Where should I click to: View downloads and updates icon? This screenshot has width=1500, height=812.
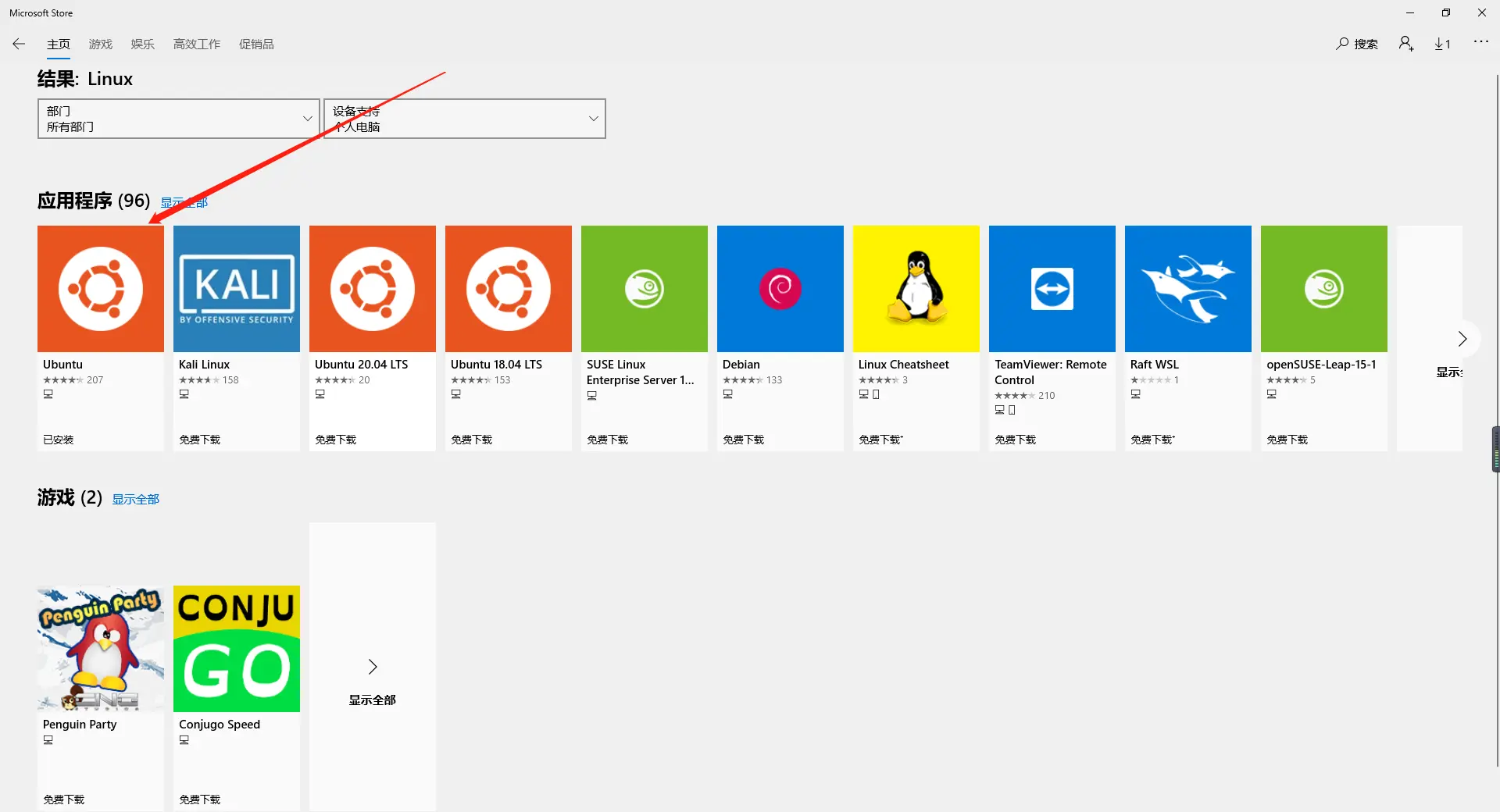pyautogui.click(x=1442, y=44)
